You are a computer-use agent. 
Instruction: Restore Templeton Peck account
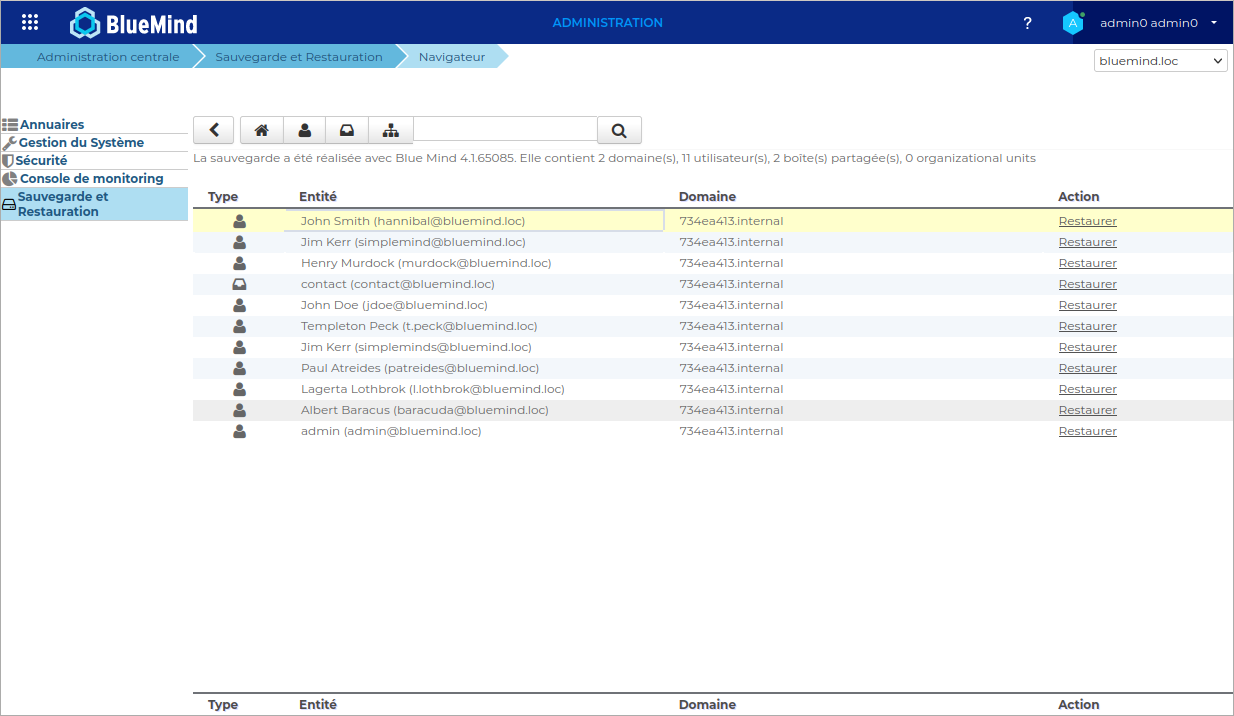pyautogui.click(x=1088, y=326)
